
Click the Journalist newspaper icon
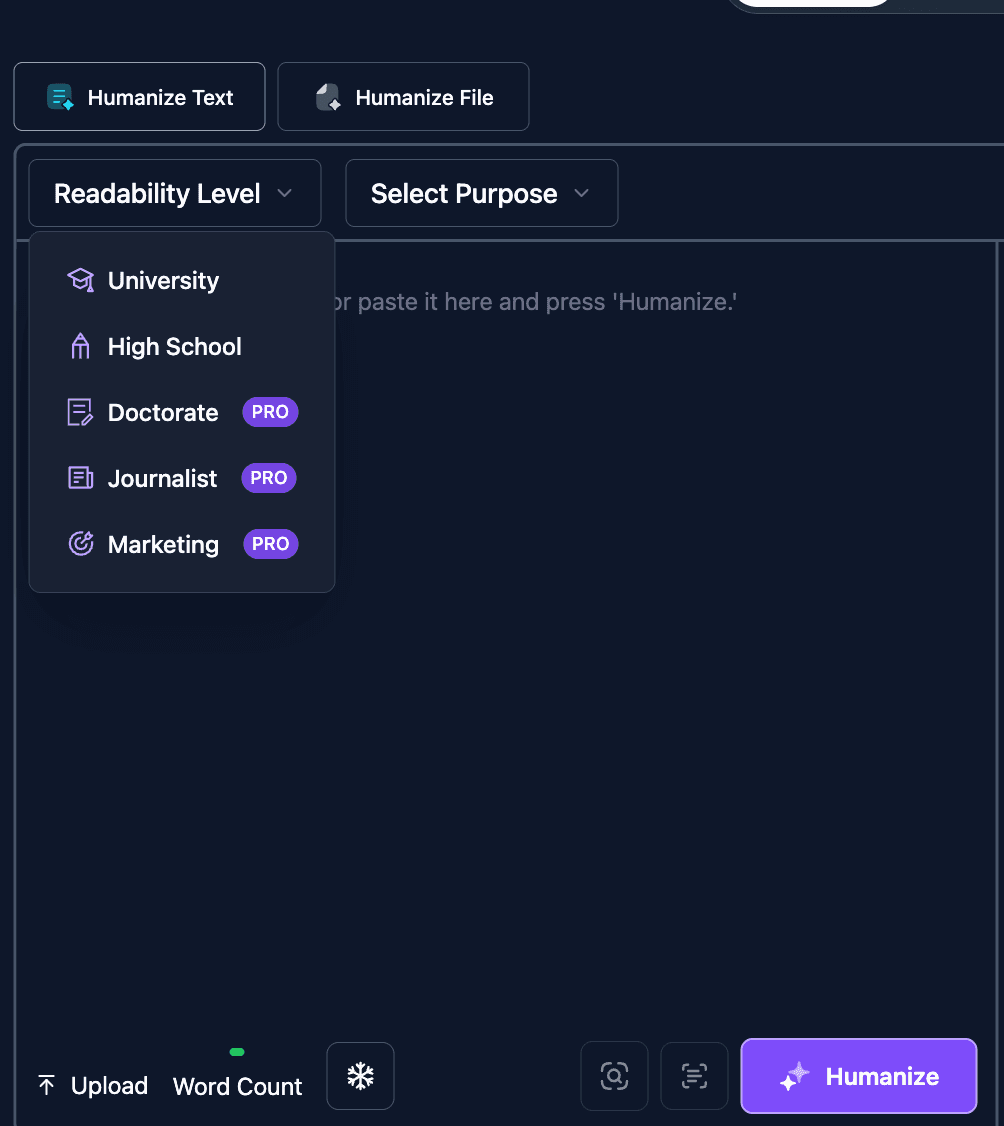click(x=80, y=478)
